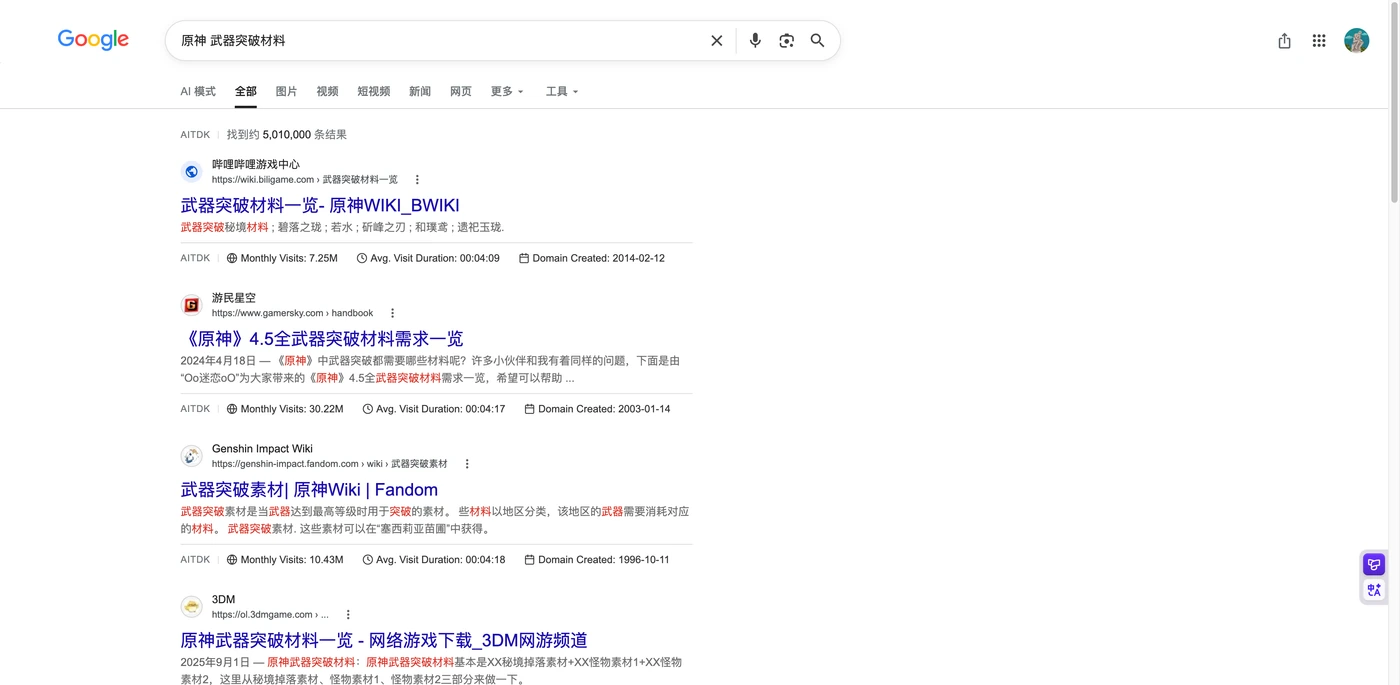Click the www.gamersky.com URL breadcrumb
This screenshot has height=685, width=1400.
point(292,313)
